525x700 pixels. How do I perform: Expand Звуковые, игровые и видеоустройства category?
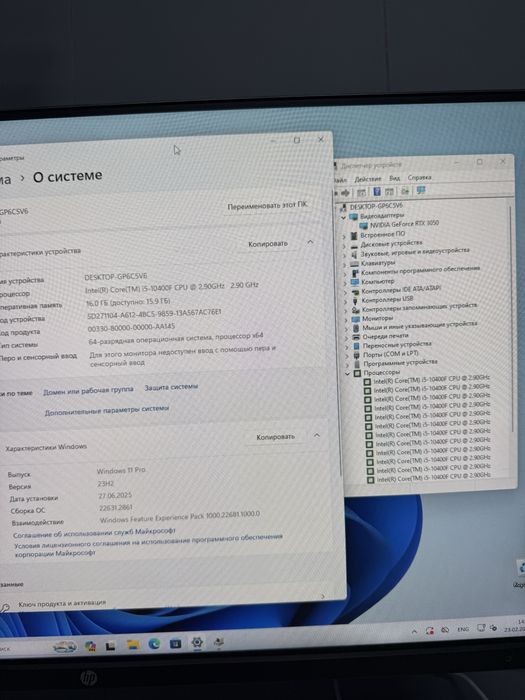344,254
